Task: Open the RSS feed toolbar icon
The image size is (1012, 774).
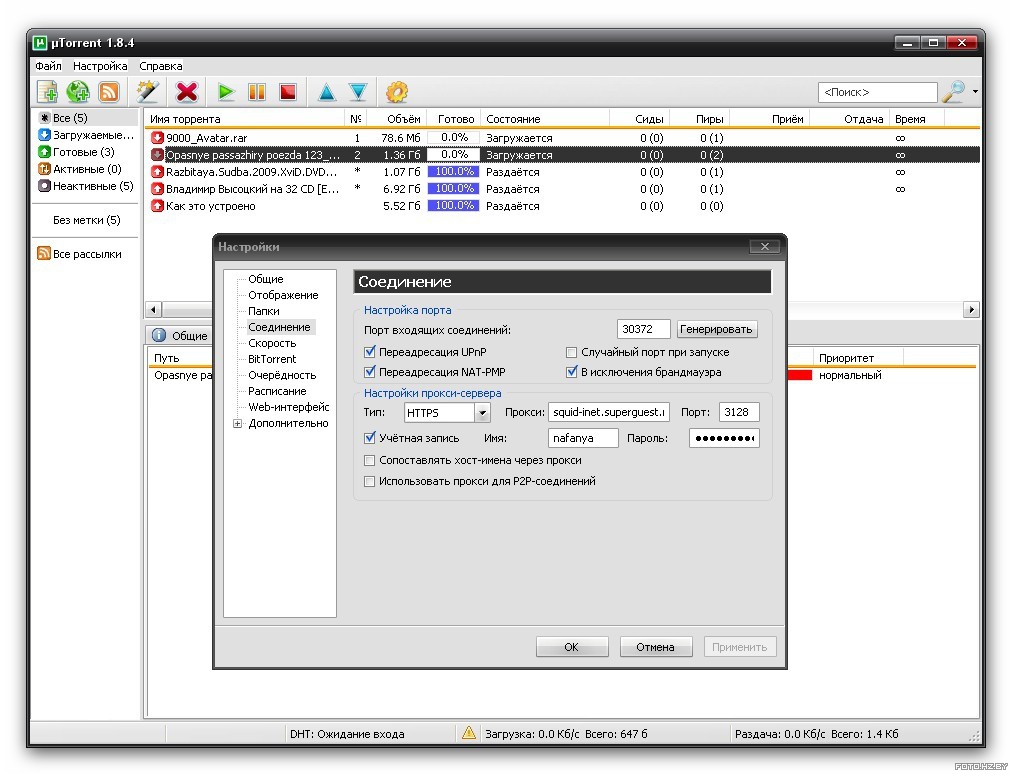Action: (x=109, y=92)
